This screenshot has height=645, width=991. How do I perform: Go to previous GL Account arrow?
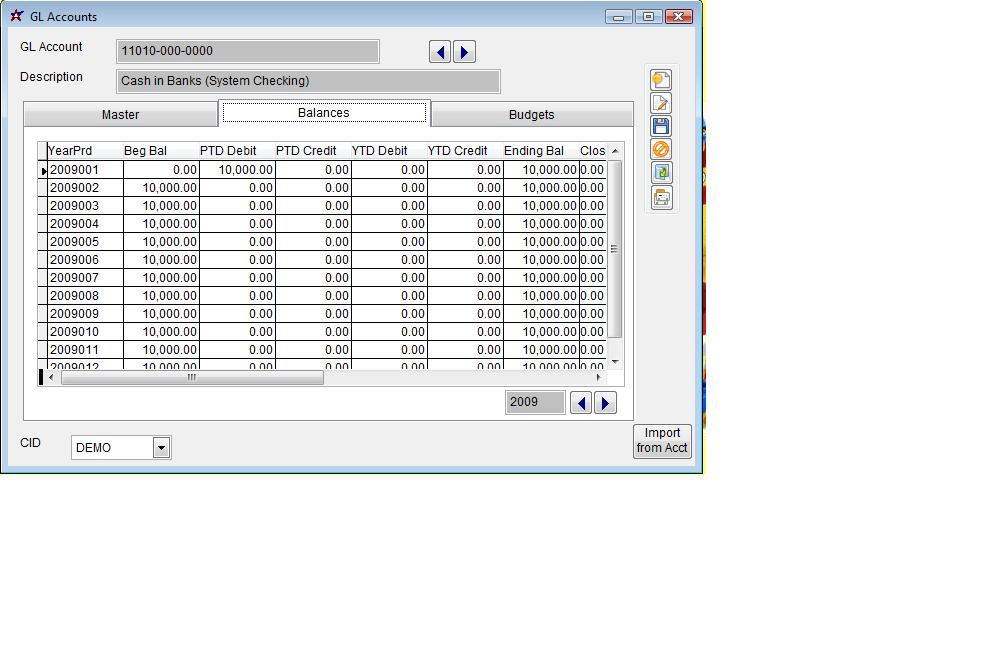[440, 52]
